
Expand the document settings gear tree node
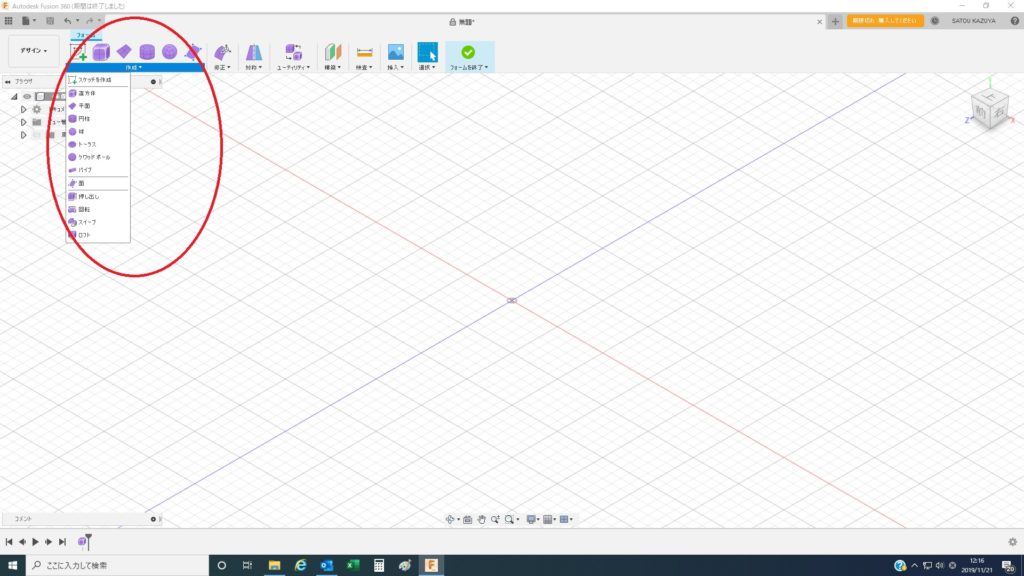pyautogui.click(x=23, y=109)
